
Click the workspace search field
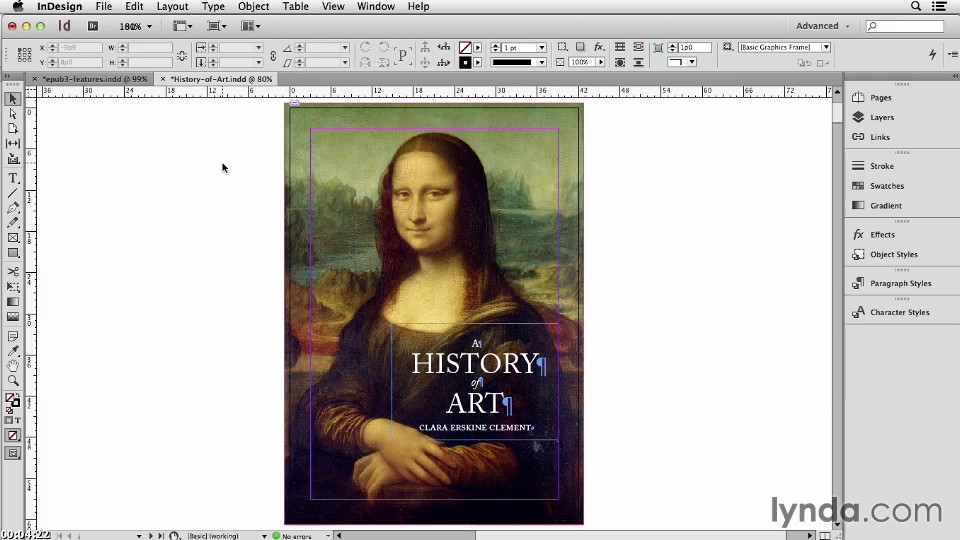(x=905, y=26)
